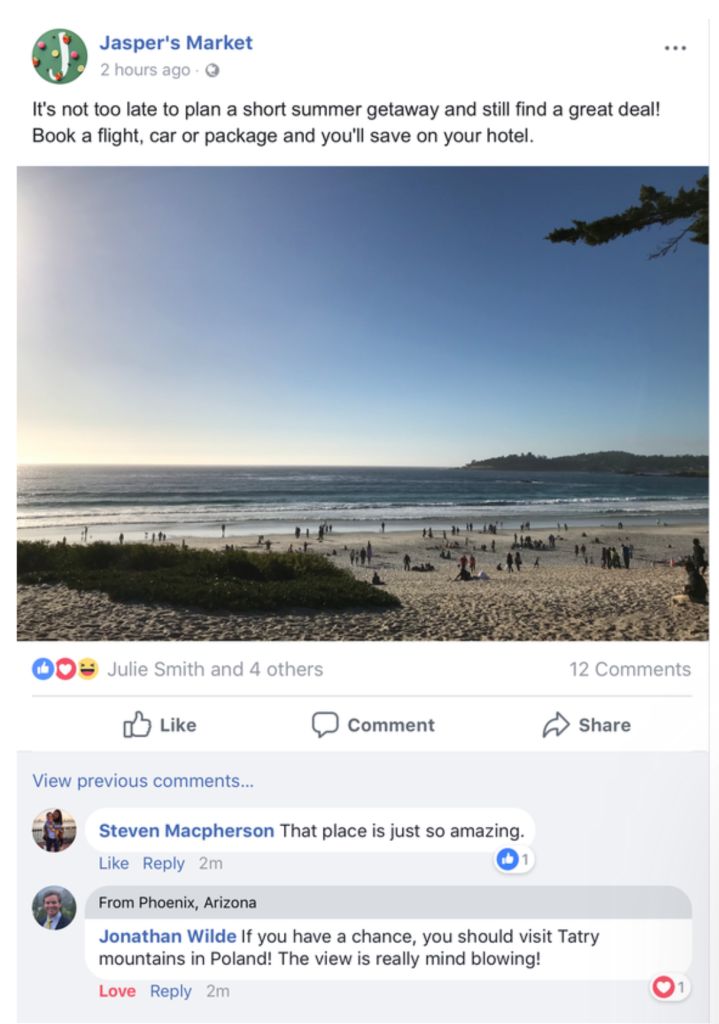Image resolution: width=719 pixels, height=1024 pixels.
Task: Click the Comment speech bubble button
Action: (373, 725)
